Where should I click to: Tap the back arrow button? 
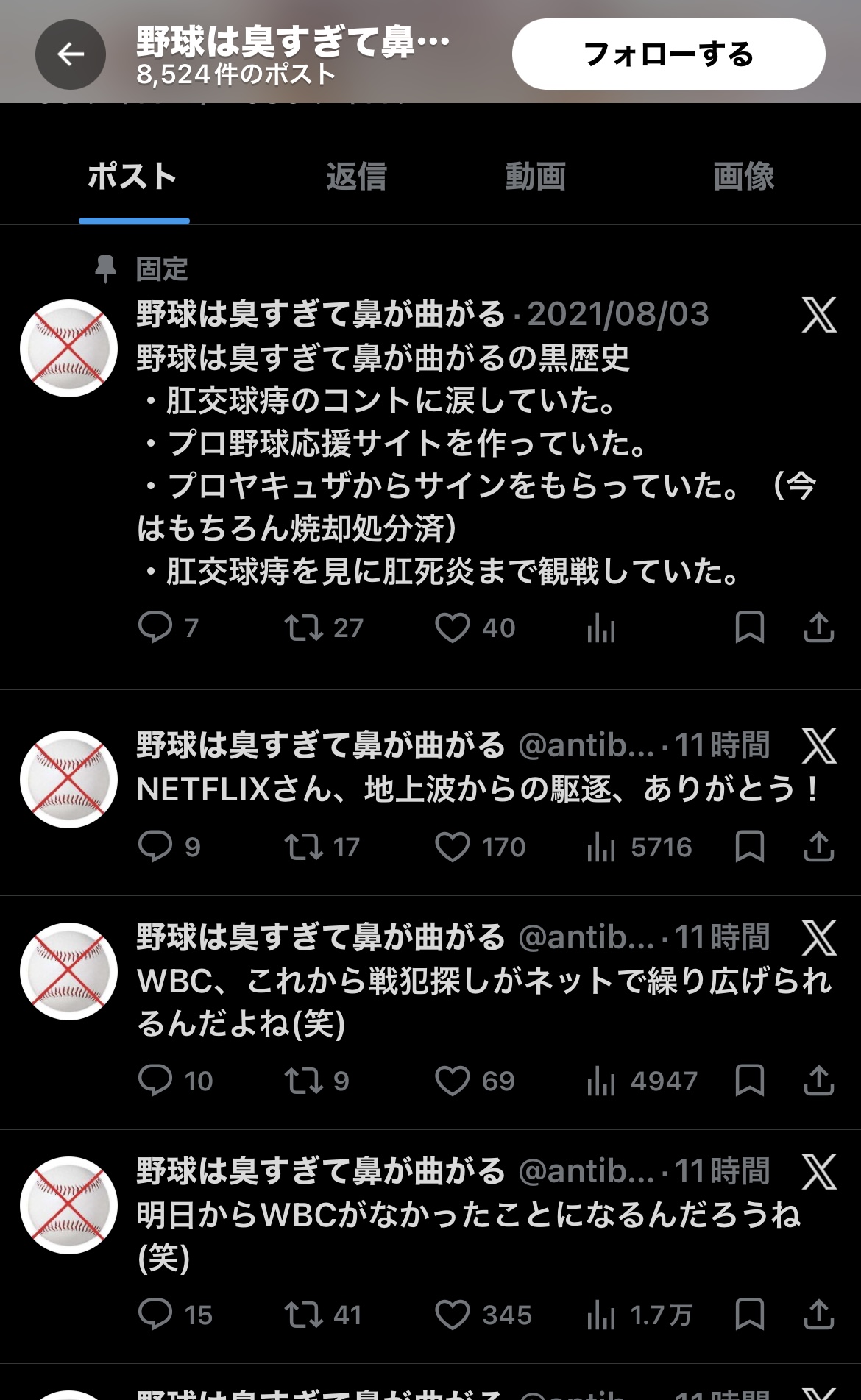coord(71,54)
